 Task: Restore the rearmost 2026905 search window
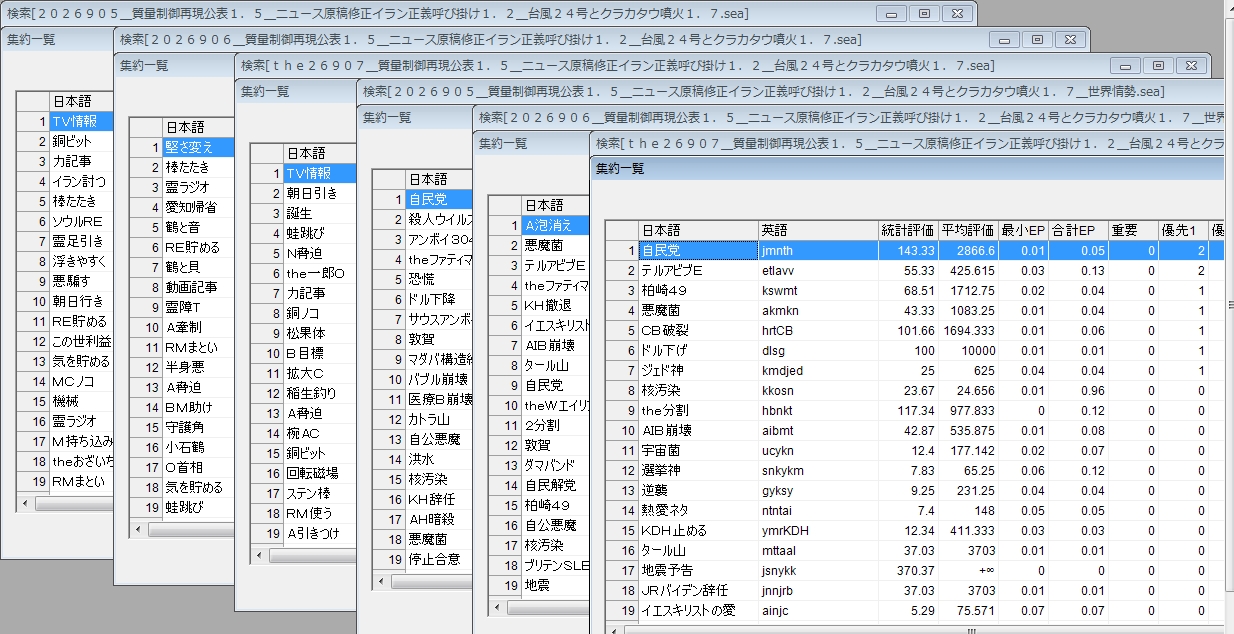pos(924,13)
